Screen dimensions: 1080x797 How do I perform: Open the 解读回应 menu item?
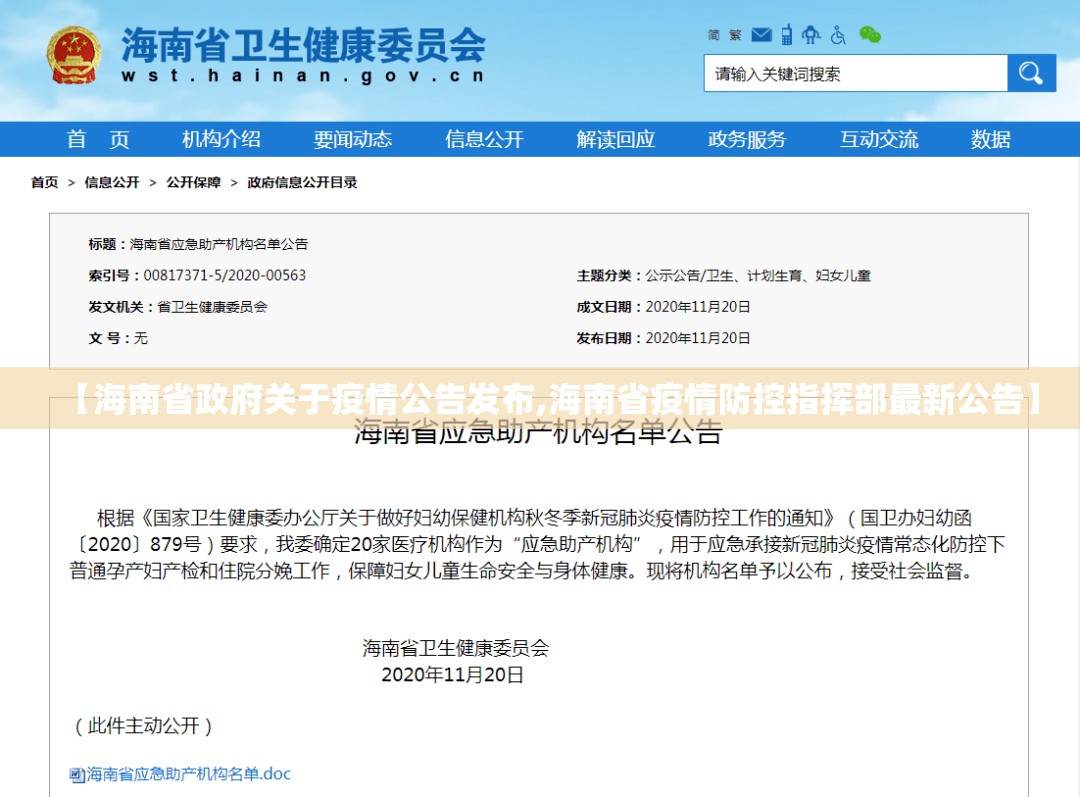615,140
